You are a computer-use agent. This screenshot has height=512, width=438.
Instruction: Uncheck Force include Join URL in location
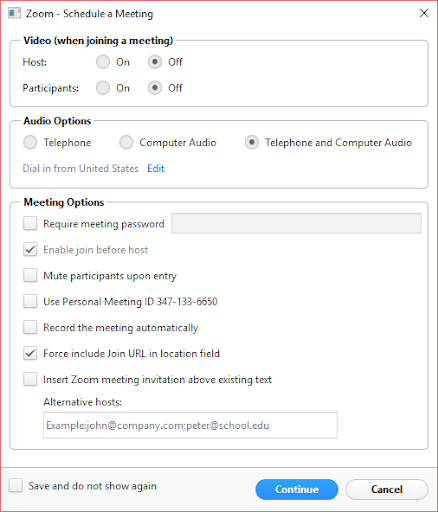[30, 353]
